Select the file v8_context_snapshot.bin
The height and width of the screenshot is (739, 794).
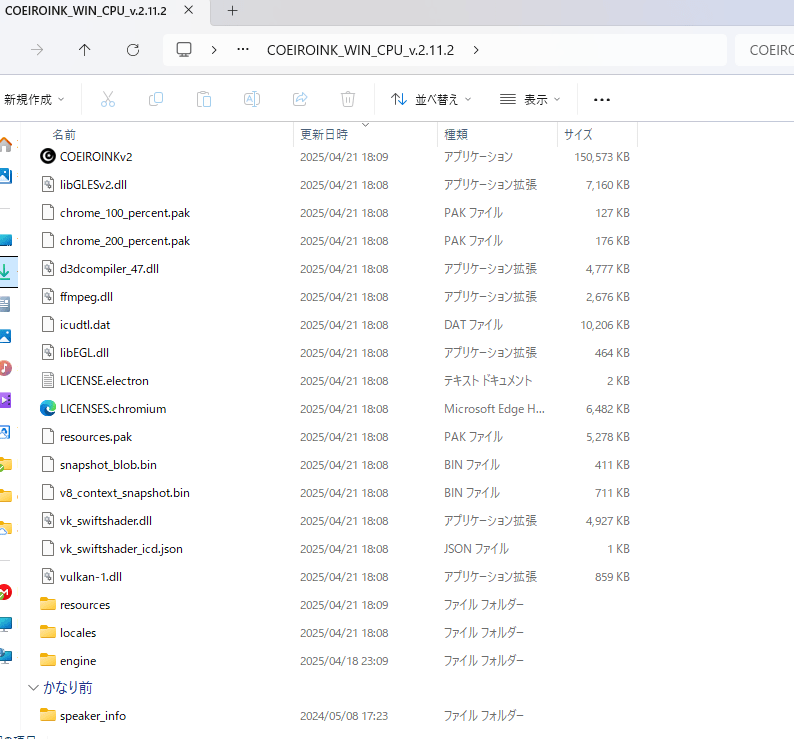pyautogui.click(x=125, y=493)
